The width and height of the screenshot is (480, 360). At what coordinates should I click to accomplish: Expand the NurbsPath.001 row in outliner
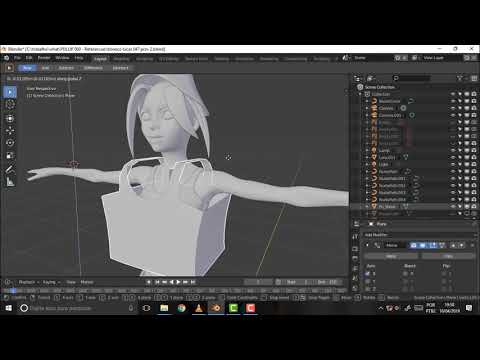pyautogui.click(x=367, y=178)
